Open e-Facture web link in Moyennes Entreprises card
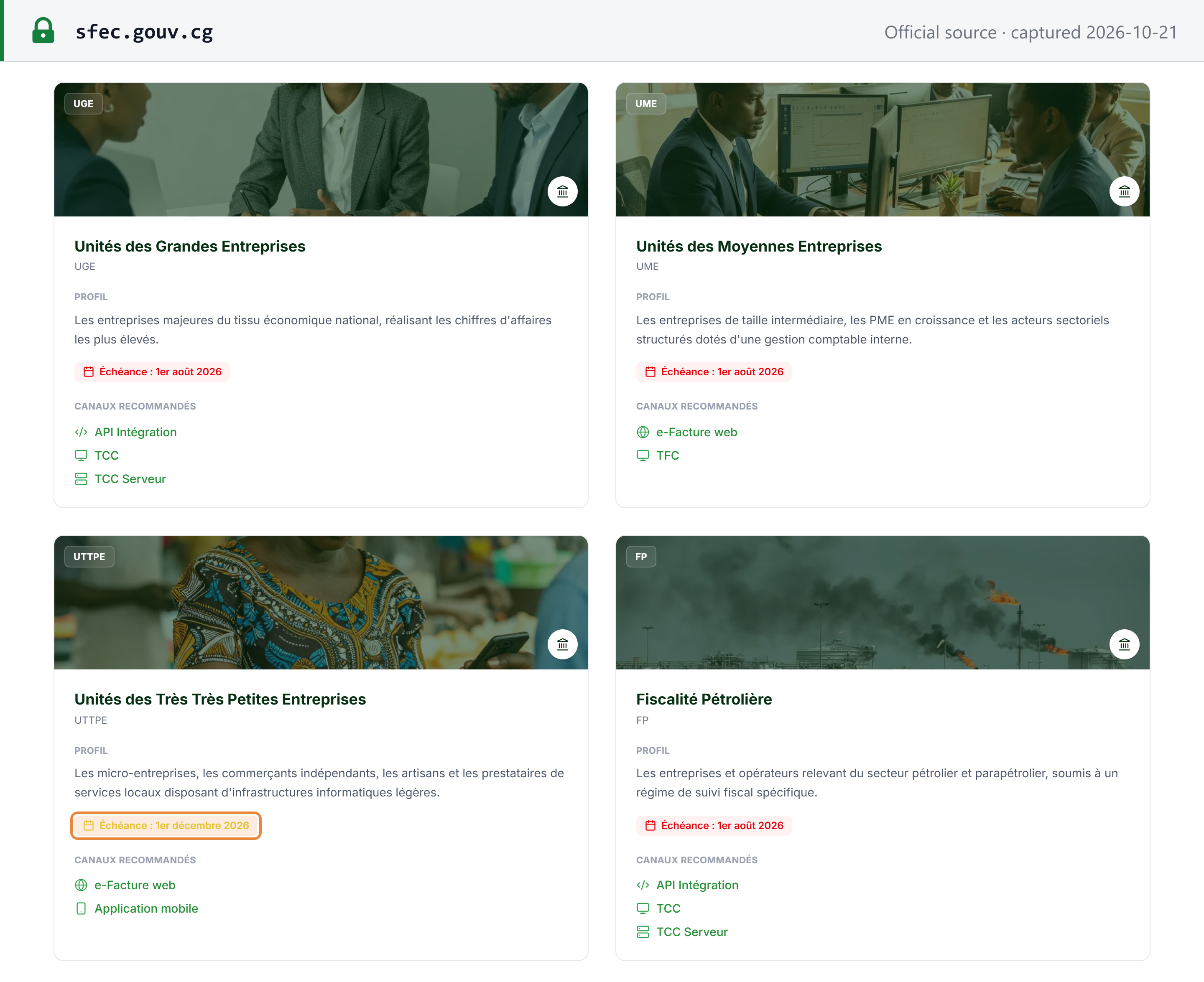 tap(696, 432)
